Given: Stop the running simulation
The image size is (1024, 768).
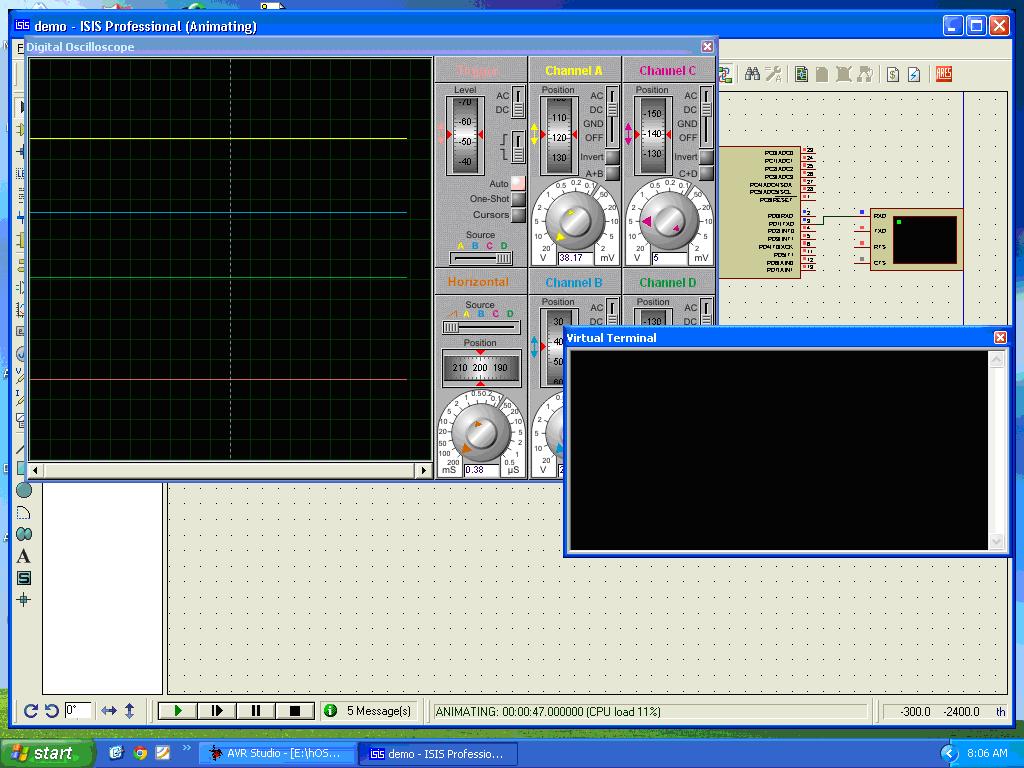Looking at the screenshot, I should (x=294, y=711).
